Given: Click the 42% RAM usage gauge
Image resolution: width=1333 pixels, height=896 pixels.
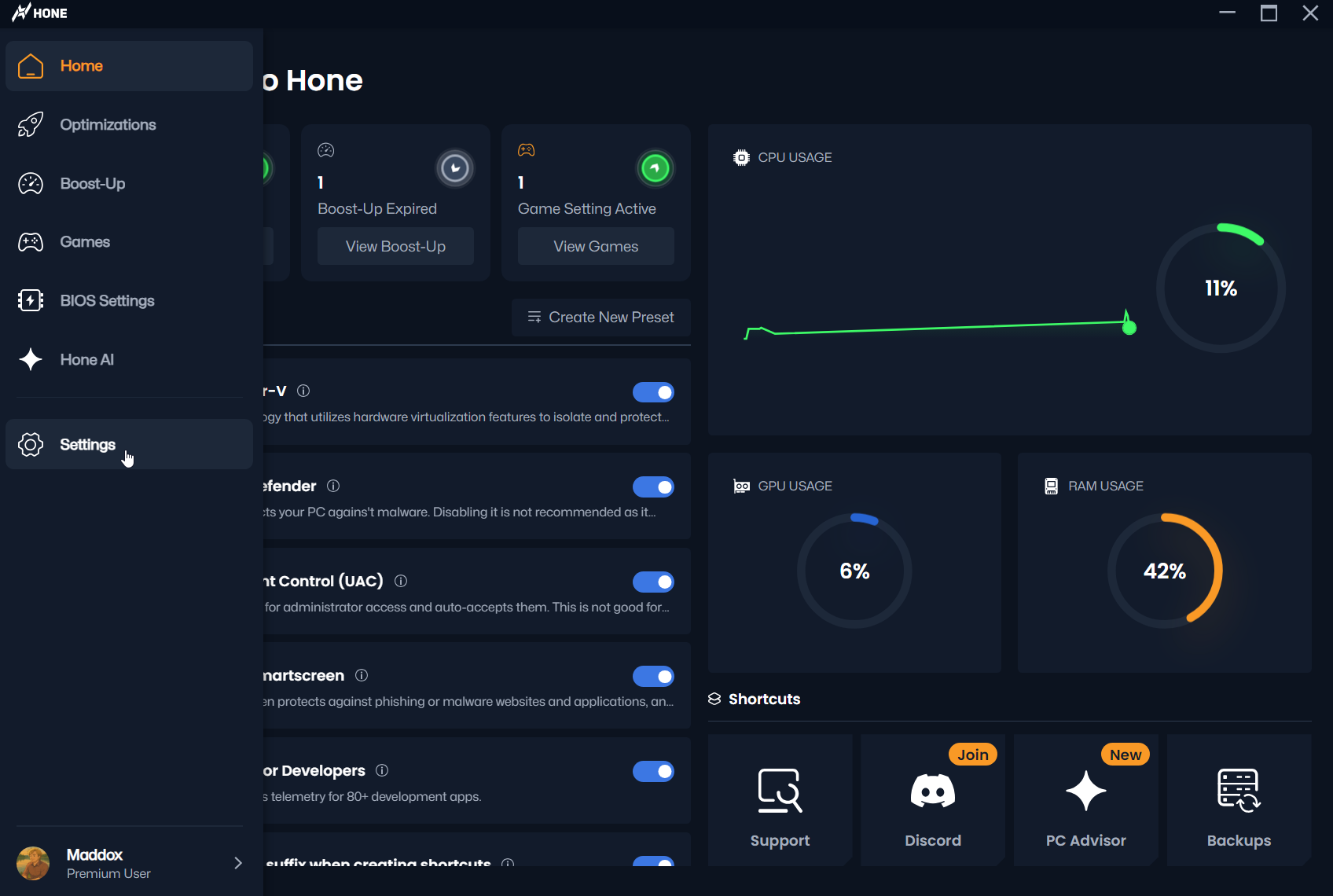Looking at the screenshot, I should click(x=1165, y=571).
